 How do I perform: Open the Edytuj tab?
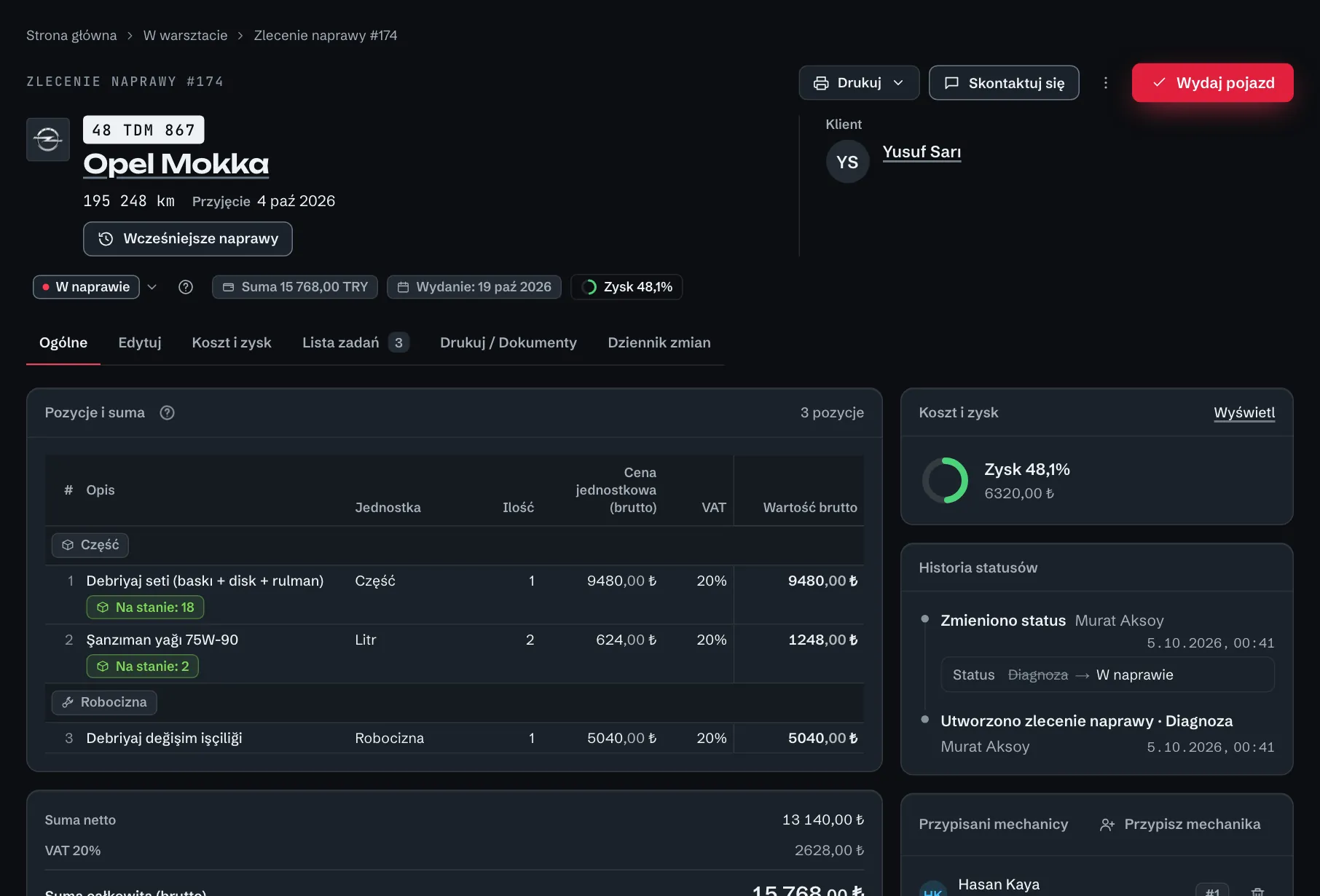(140, 342)
